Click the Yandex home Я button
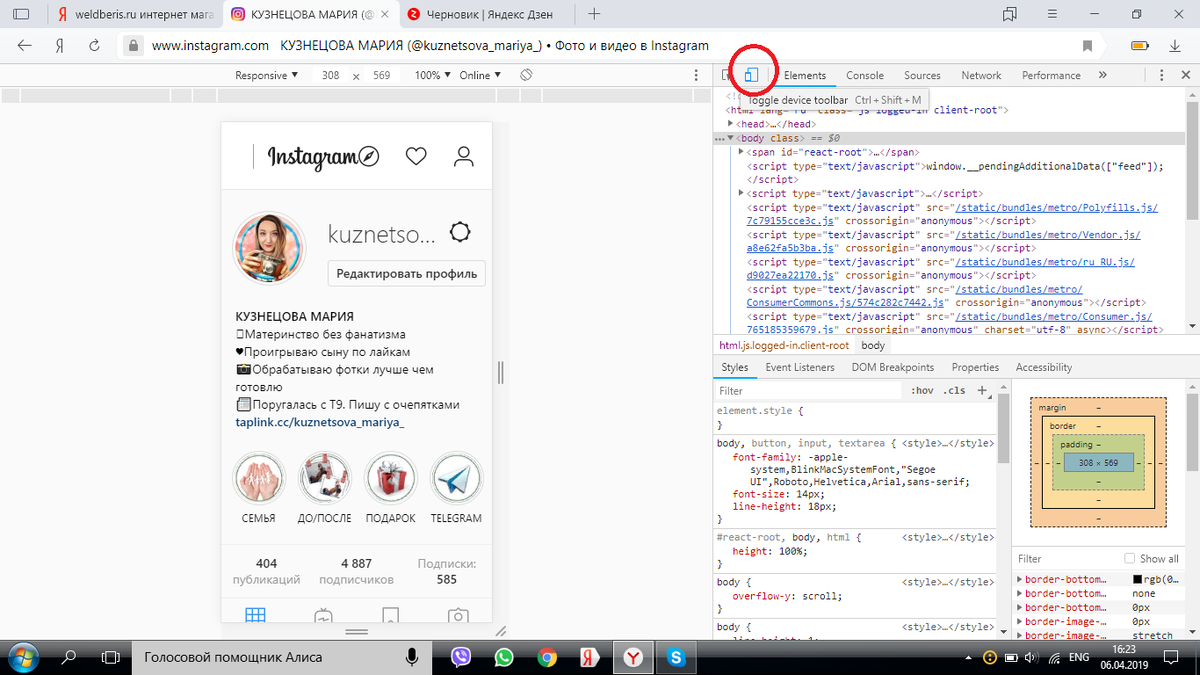The image size is (1200, 675). click(x=60, y=45)
